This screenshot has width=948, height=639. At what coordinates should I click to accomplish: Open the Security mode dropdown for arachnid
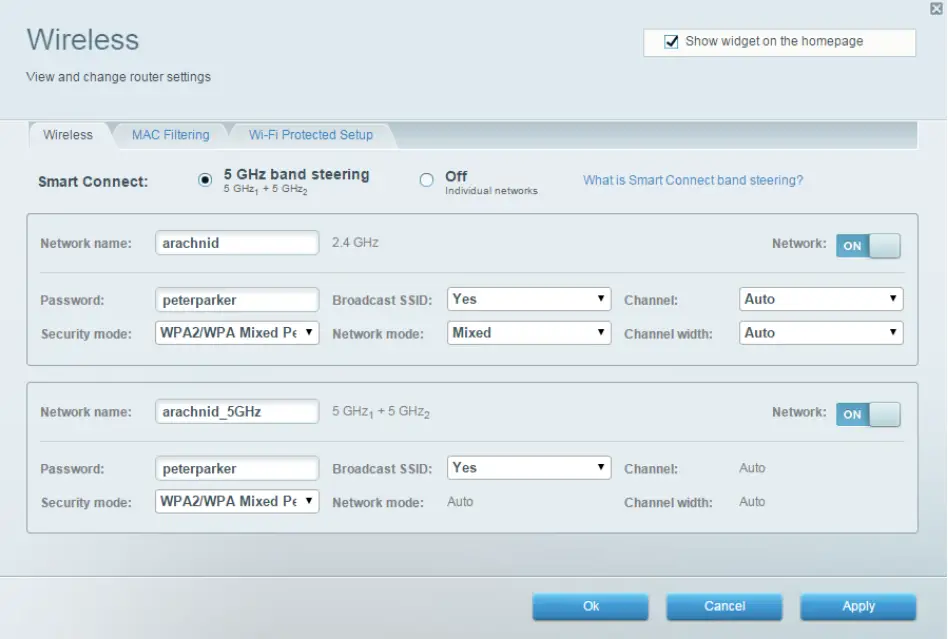(236, 333)
